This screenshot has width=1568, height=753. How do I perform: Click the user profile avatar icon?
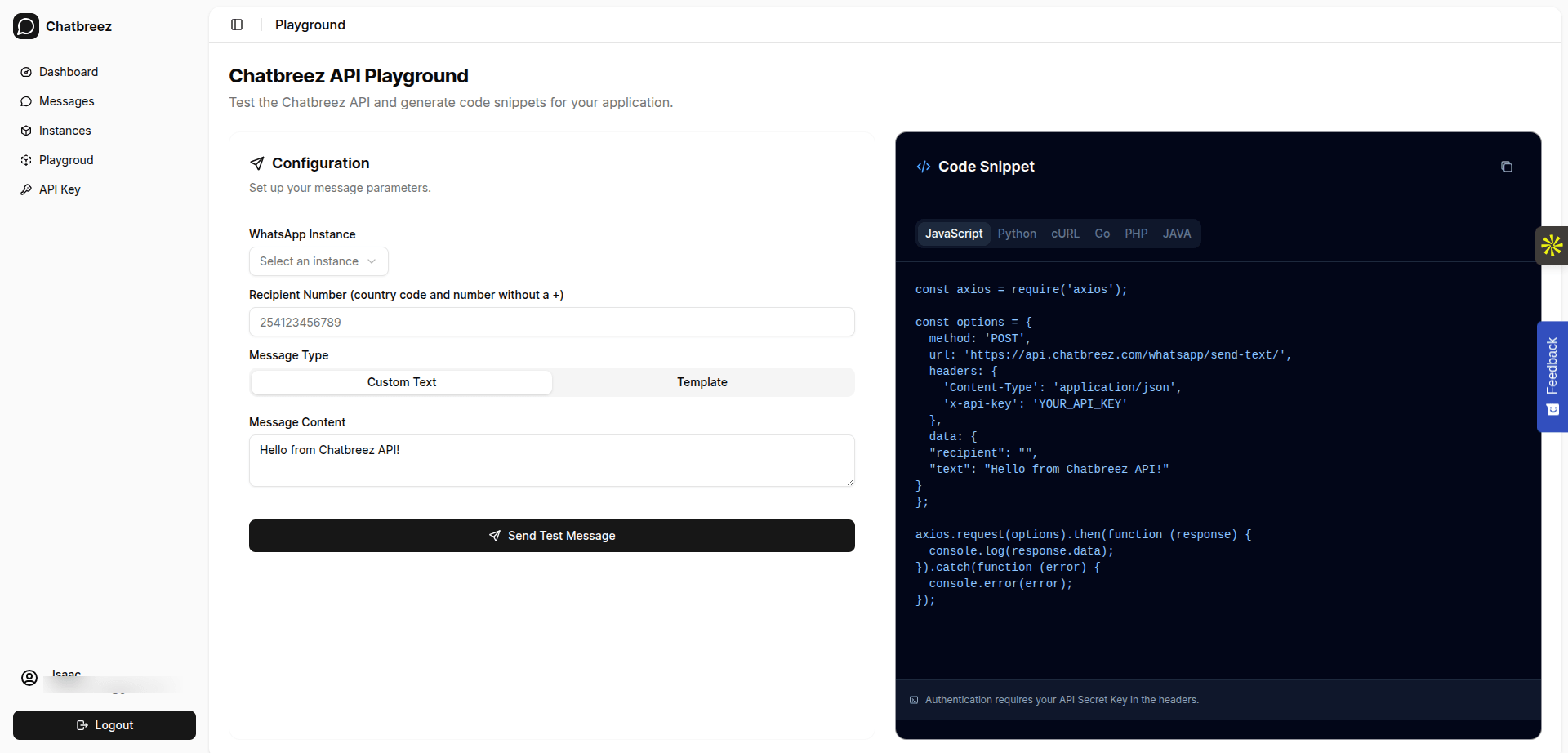tap(29, 678)
